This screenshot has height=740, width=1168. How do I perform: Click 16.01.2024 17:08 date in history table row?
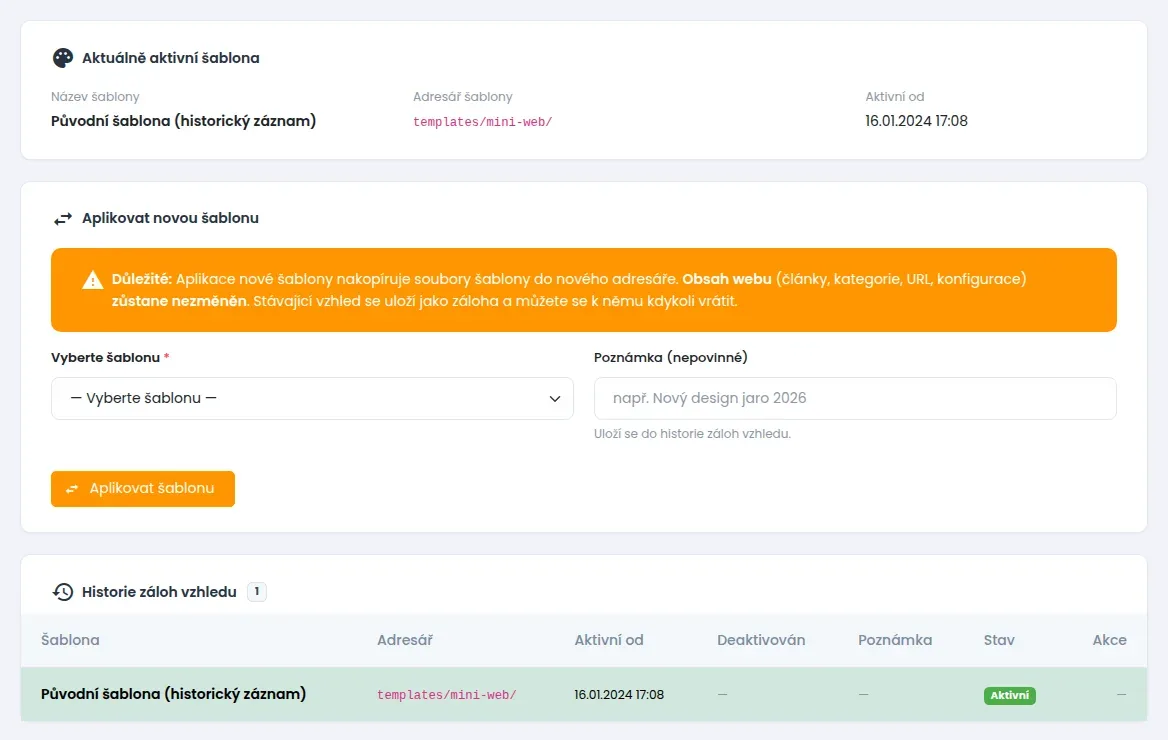coord(619,695)
